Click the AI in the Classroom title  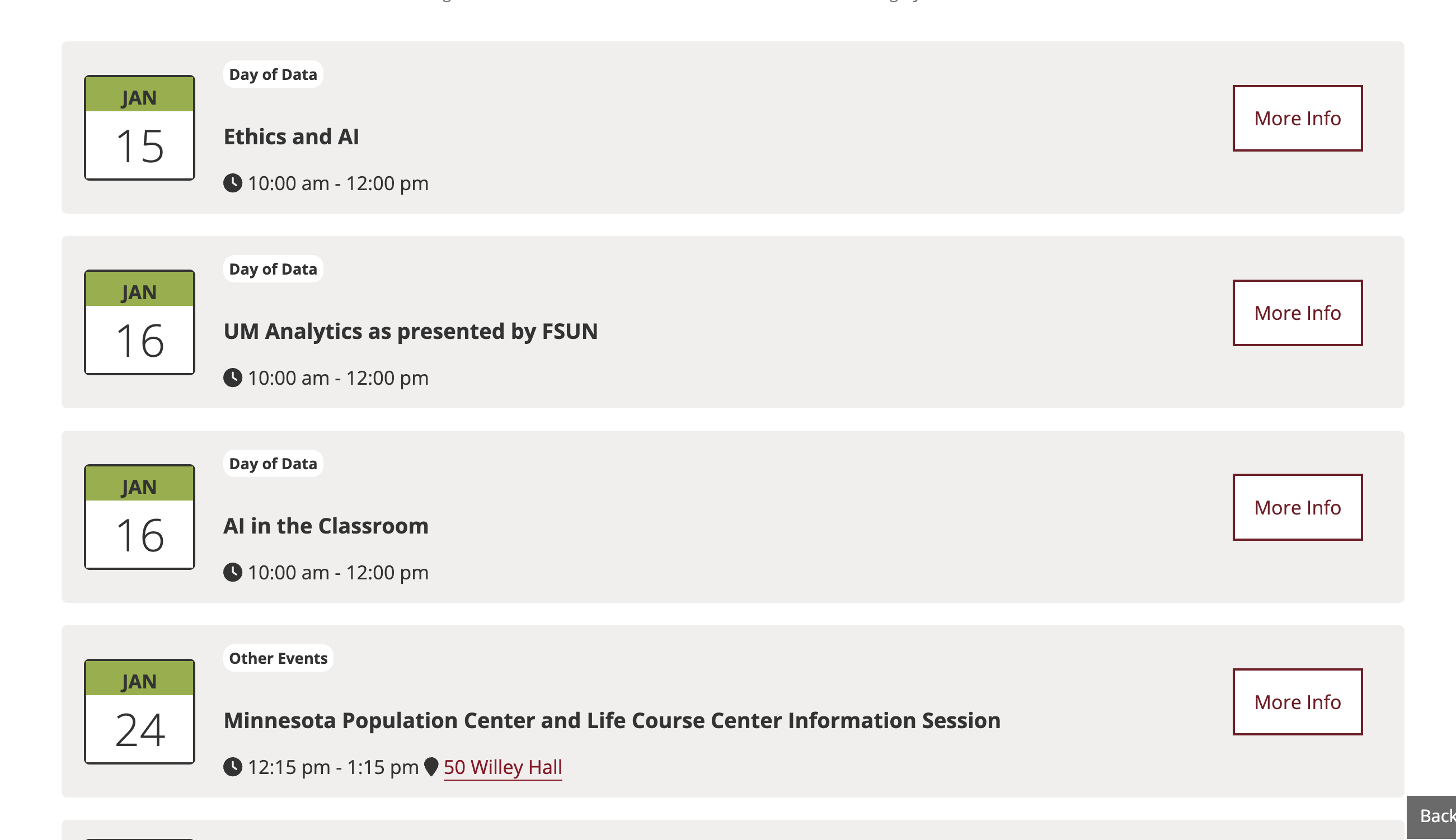[326, 526]
